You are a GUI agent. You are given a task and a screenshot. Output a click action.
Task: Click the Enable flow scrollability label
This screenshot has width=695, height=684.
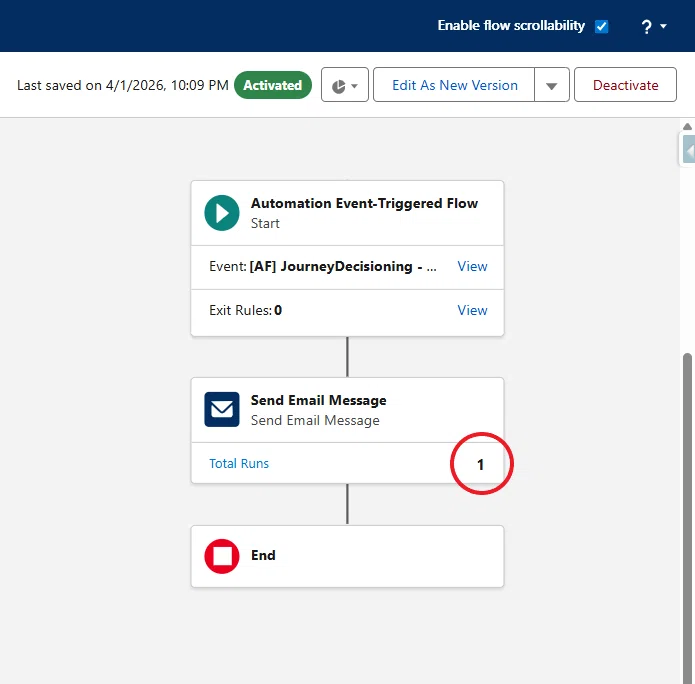[511, 26]
